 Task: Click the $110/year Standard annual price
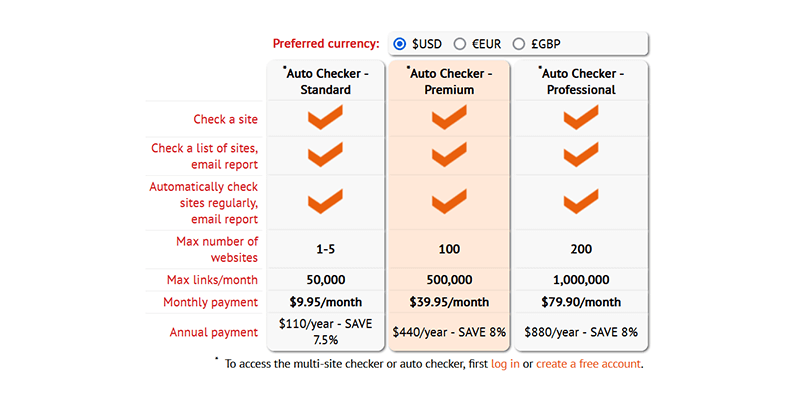tap(325, 331)
